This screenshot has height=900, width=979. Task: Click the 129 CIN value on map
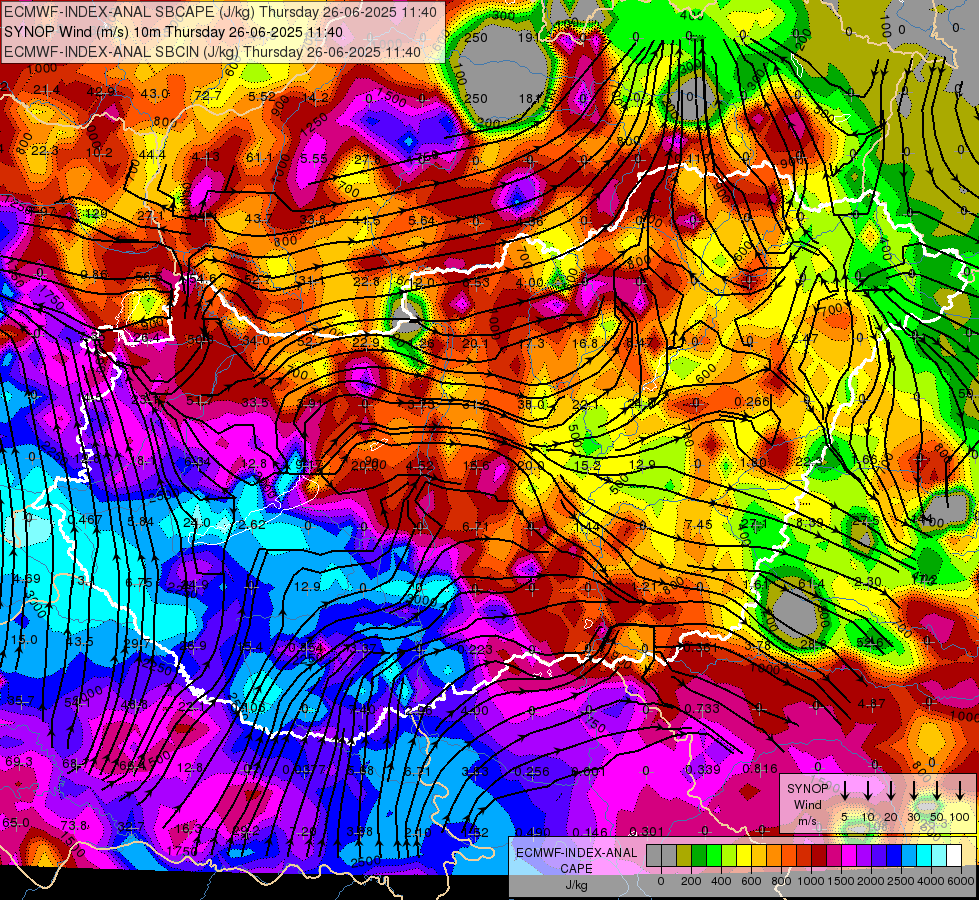[x=96, y=214]
